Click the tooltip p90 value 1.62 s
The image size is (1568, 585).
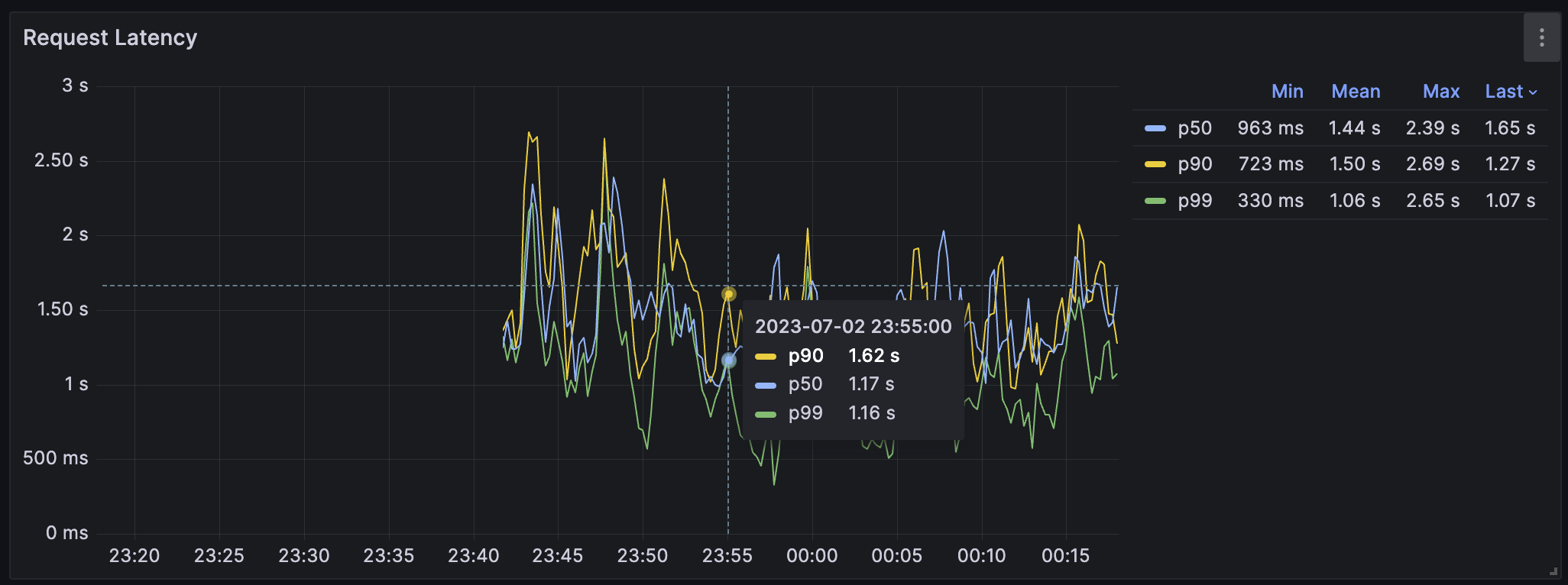[x=874, y=356]
